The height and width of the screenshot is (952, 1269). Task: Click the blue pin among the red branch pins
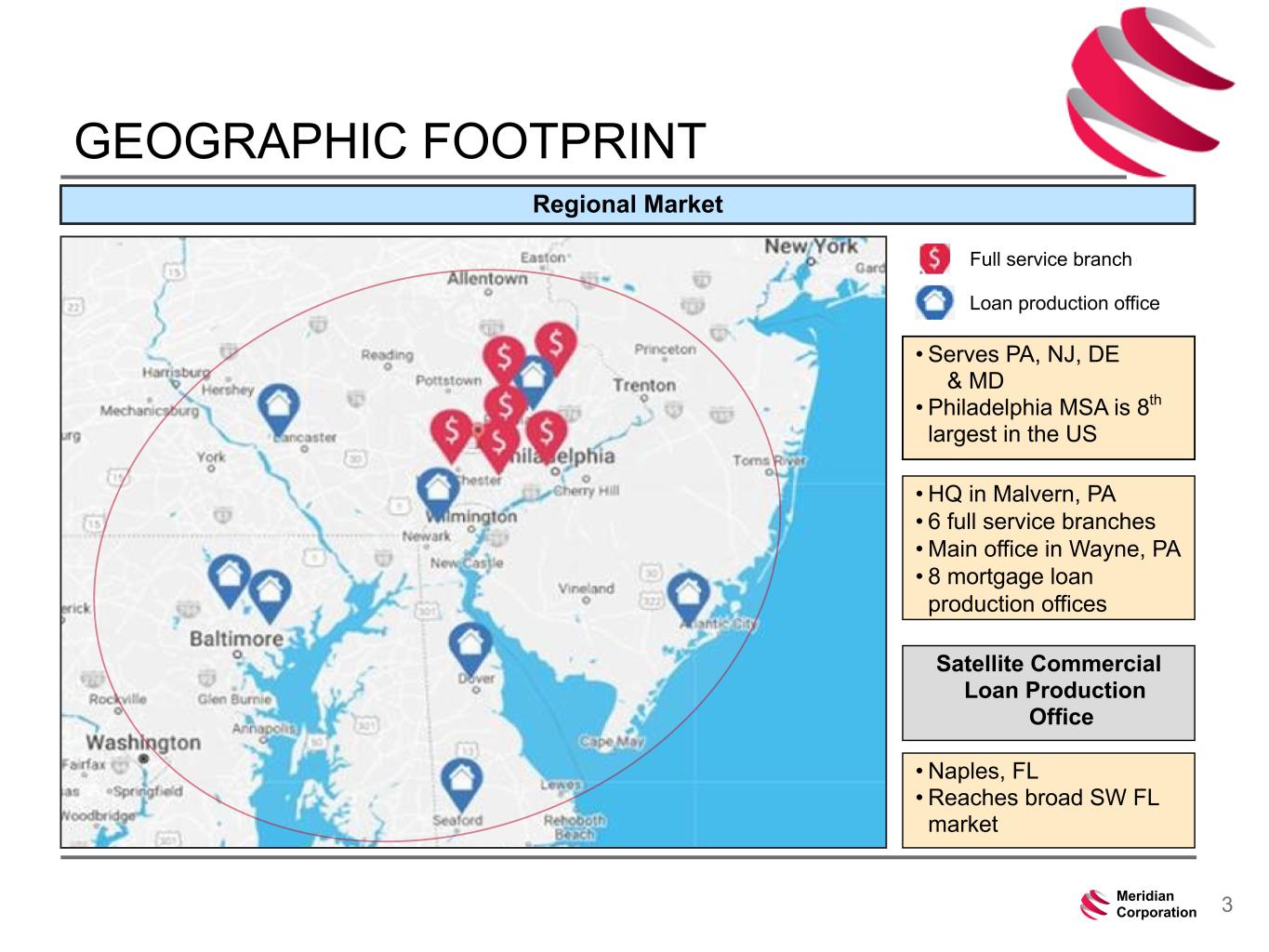[x=534, y=381]
